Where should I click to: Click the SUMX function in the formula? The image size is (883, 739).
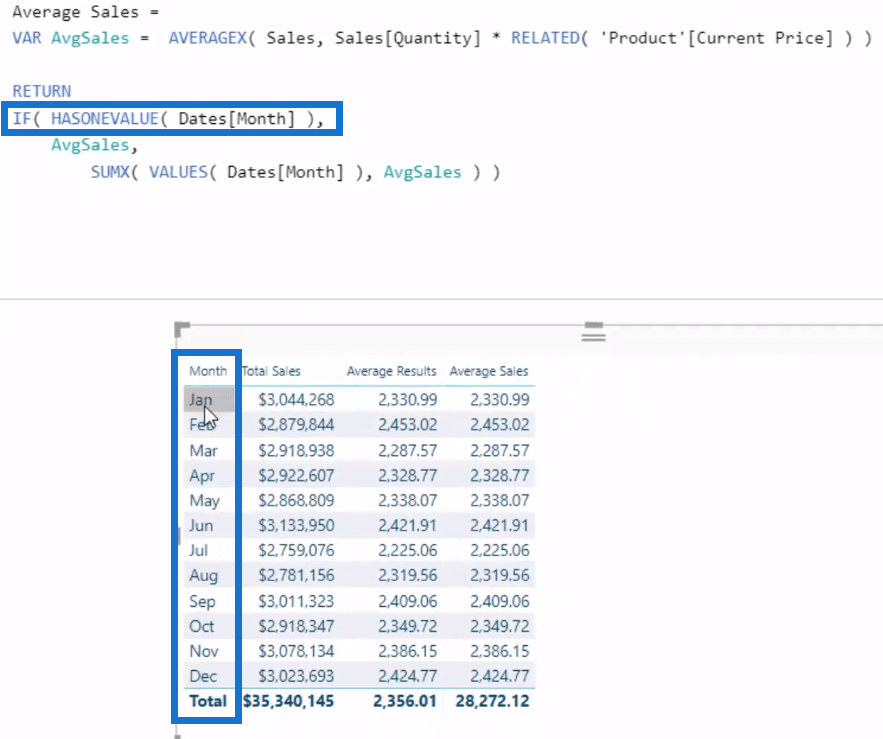pyautogui.click(x=110, y=172)
